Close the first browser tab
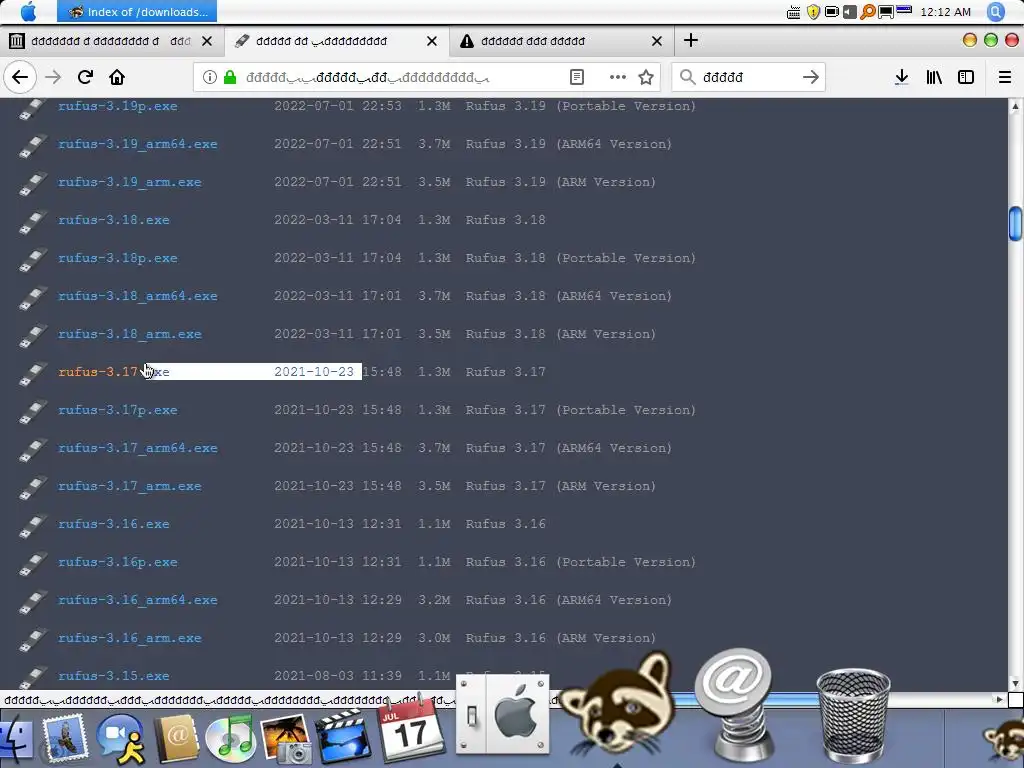The height and width of the screenshot is (768, 1024). click(207, 41)
